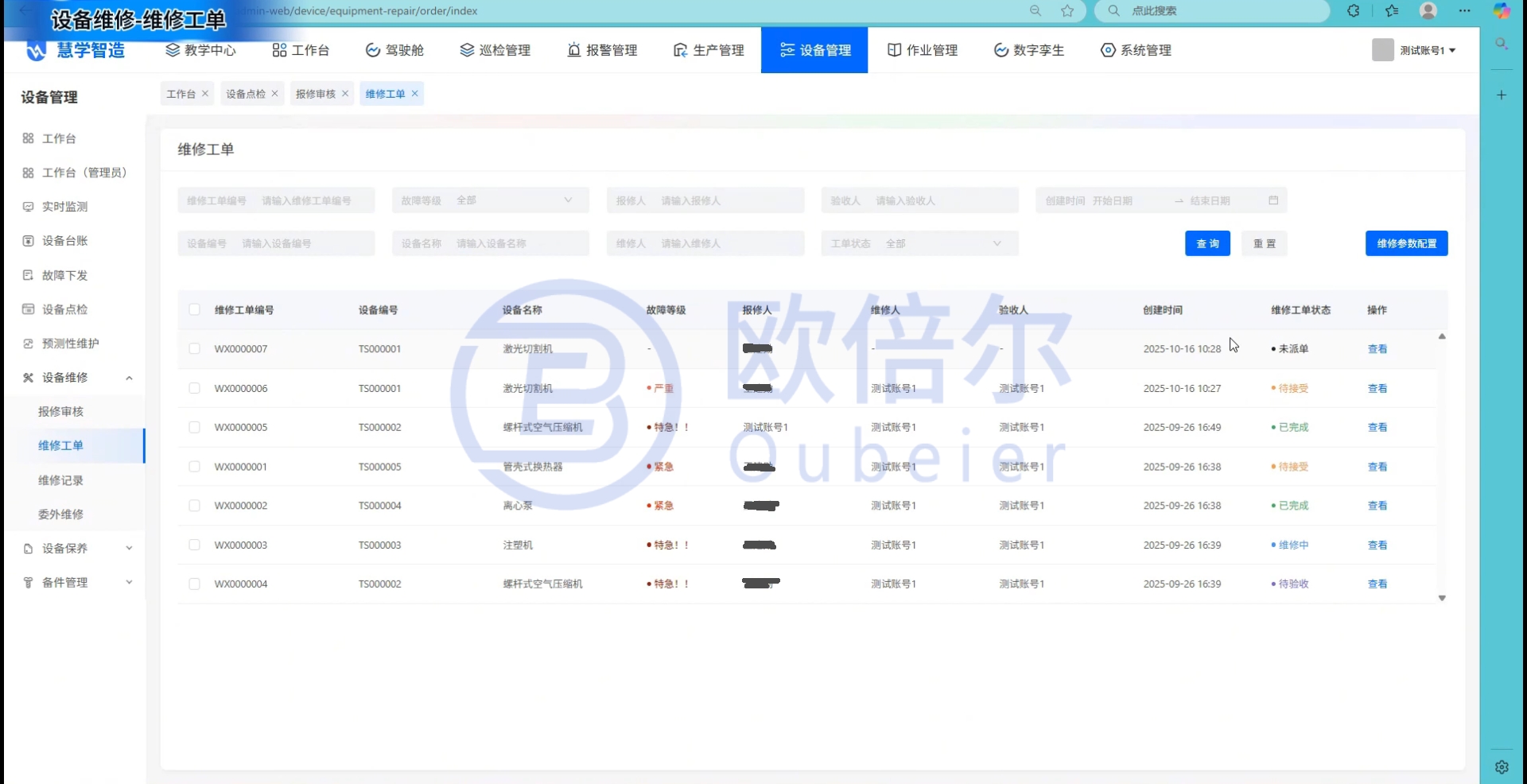This screenshot has width=1527, height=784.
Task: Click the table scrollbar down arrow
Action: pos(1442,598)
